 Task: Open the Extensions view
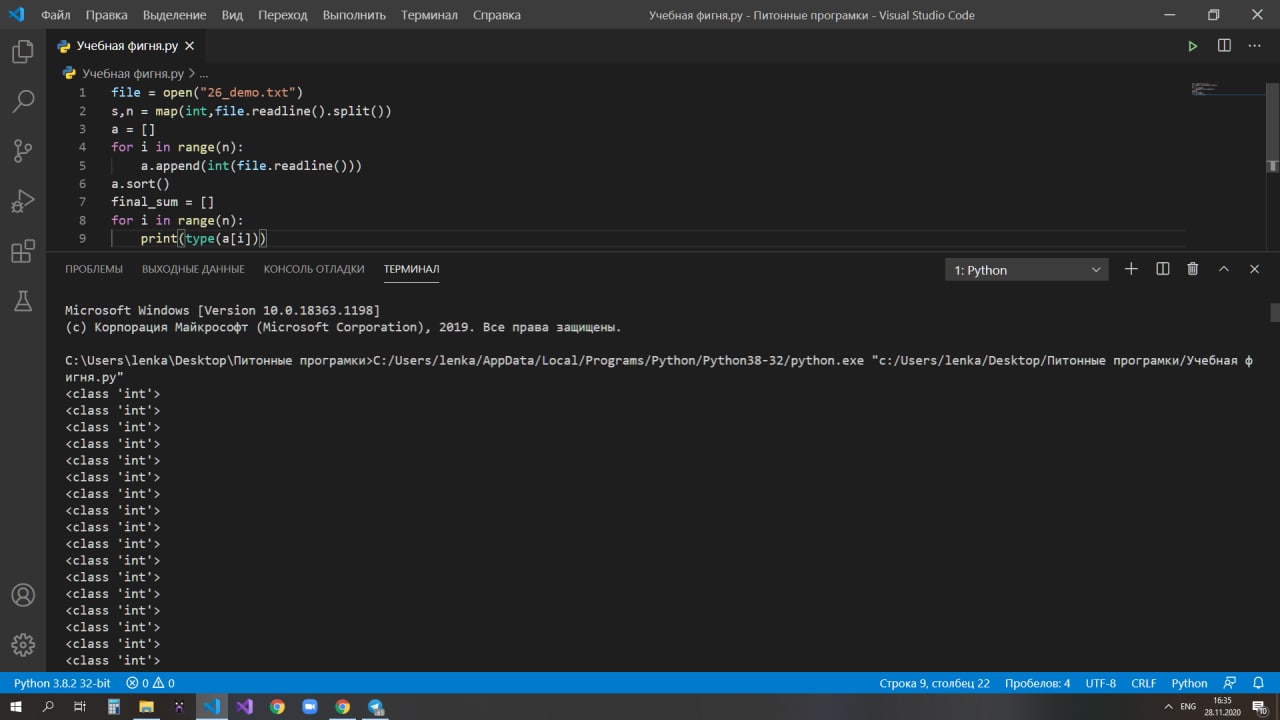[22, 251]
